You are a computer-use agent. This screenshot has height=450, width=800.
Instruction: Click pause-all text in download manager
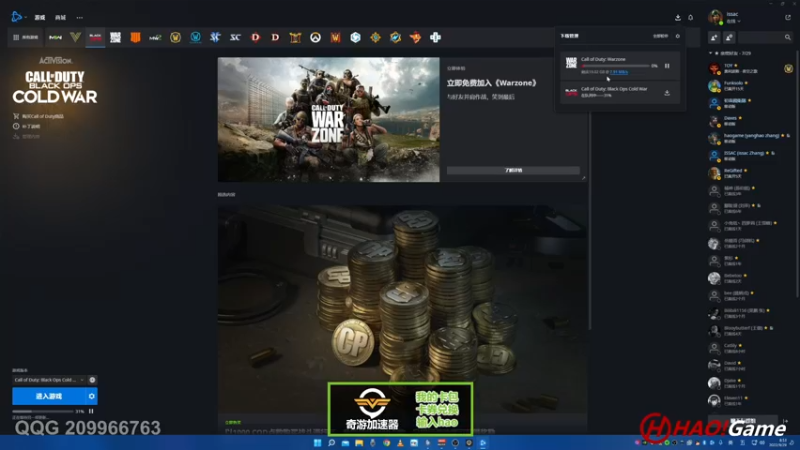pos(661,36)
